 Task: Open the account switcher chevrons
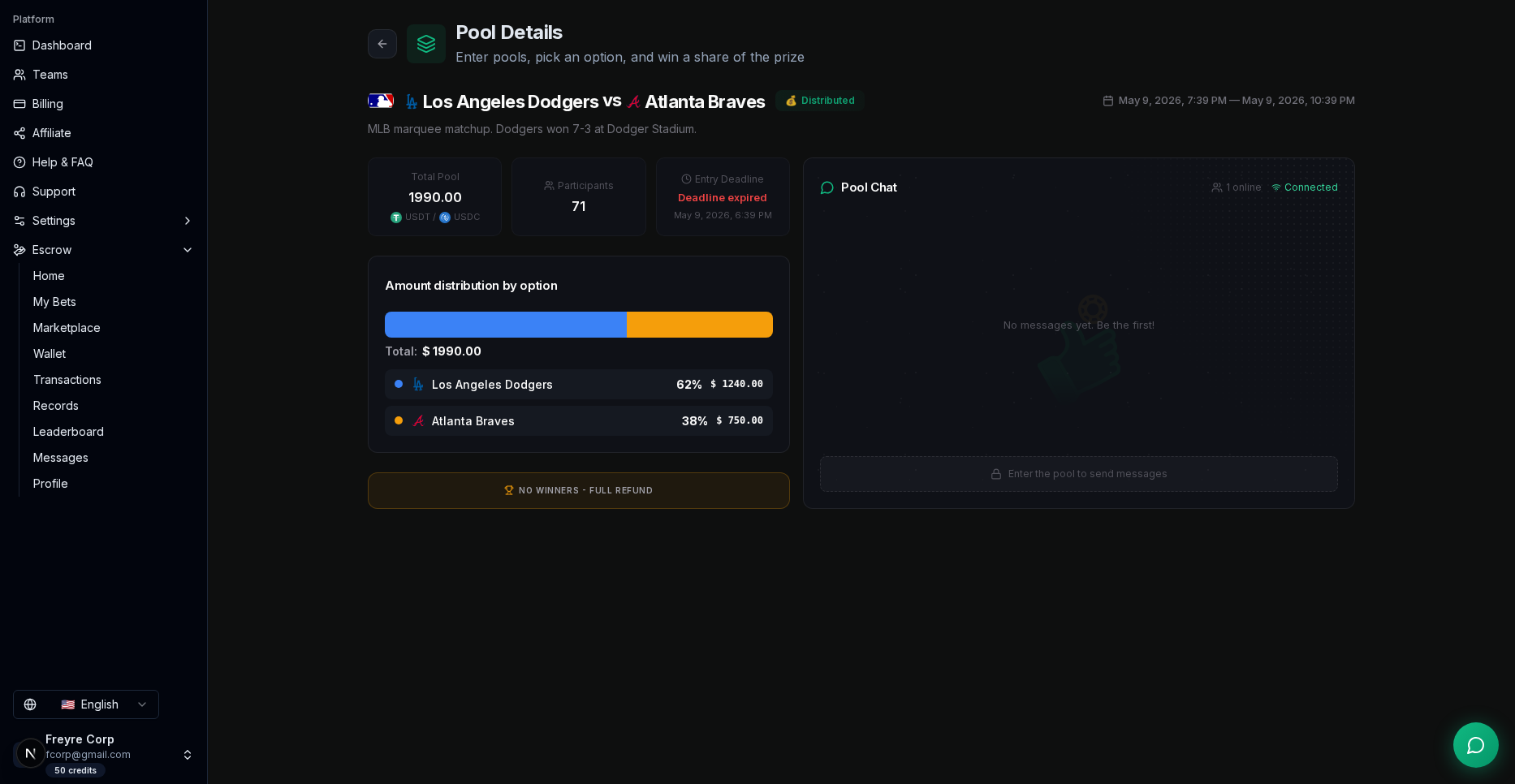pyautogui.click(x=188, y=755)
